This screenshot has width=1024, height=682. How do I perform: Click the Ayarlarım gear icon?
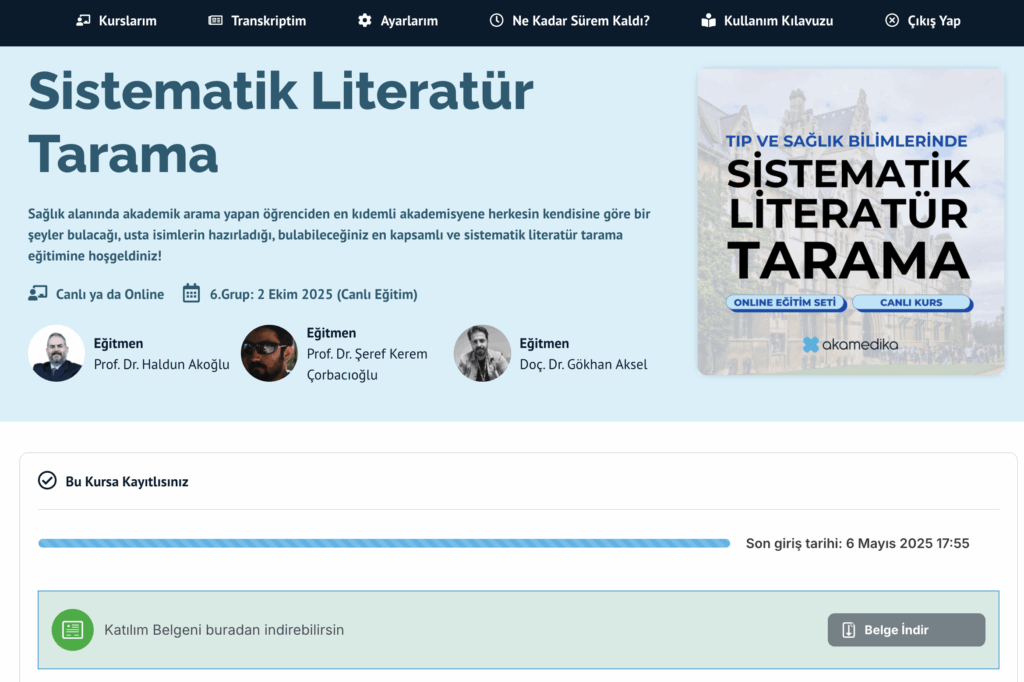pos(364,20)
